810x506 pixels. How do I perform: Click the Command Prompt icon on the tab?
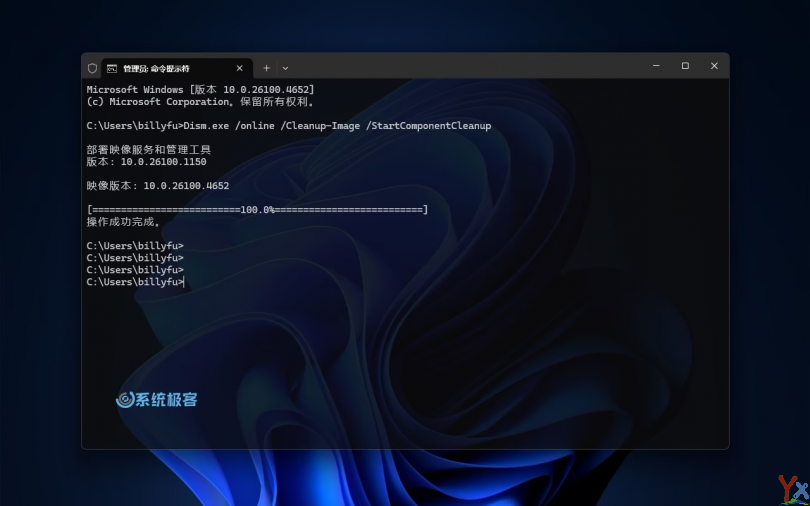112,68
